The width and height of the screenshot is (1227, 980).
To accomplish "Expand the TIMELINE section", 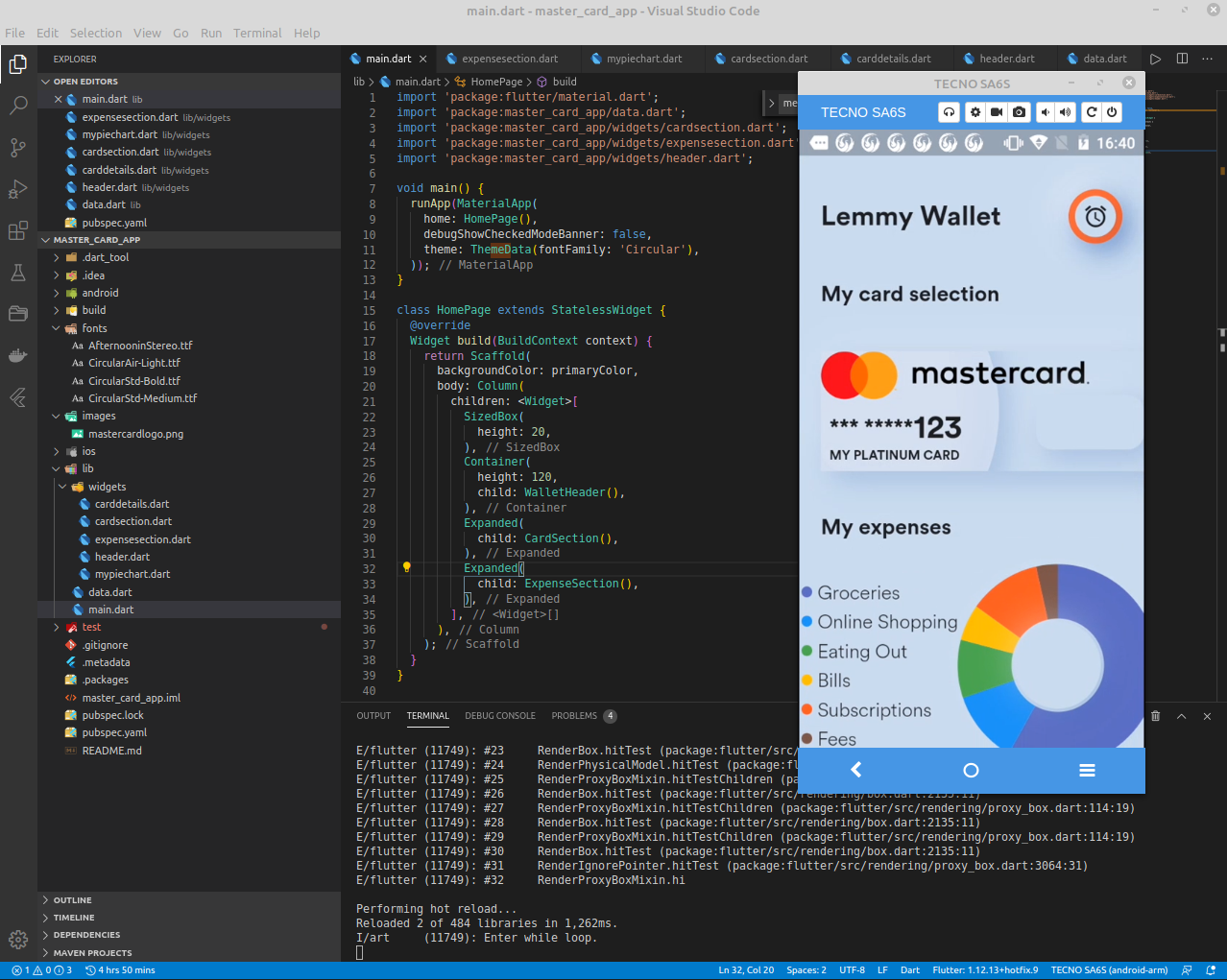I will (189, 918).
